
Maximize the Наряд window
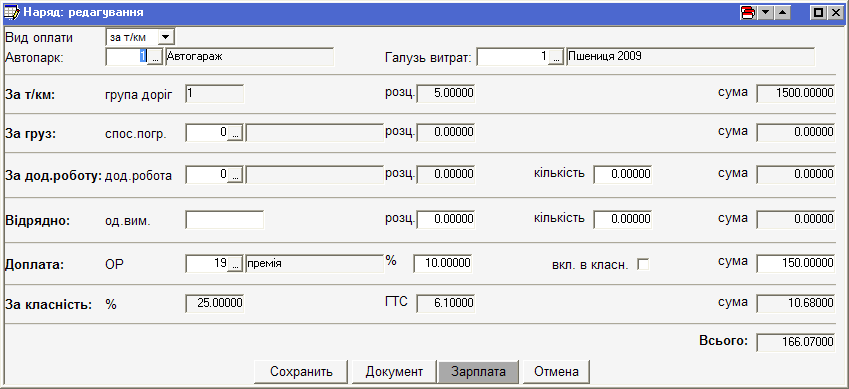pos(818,12)
